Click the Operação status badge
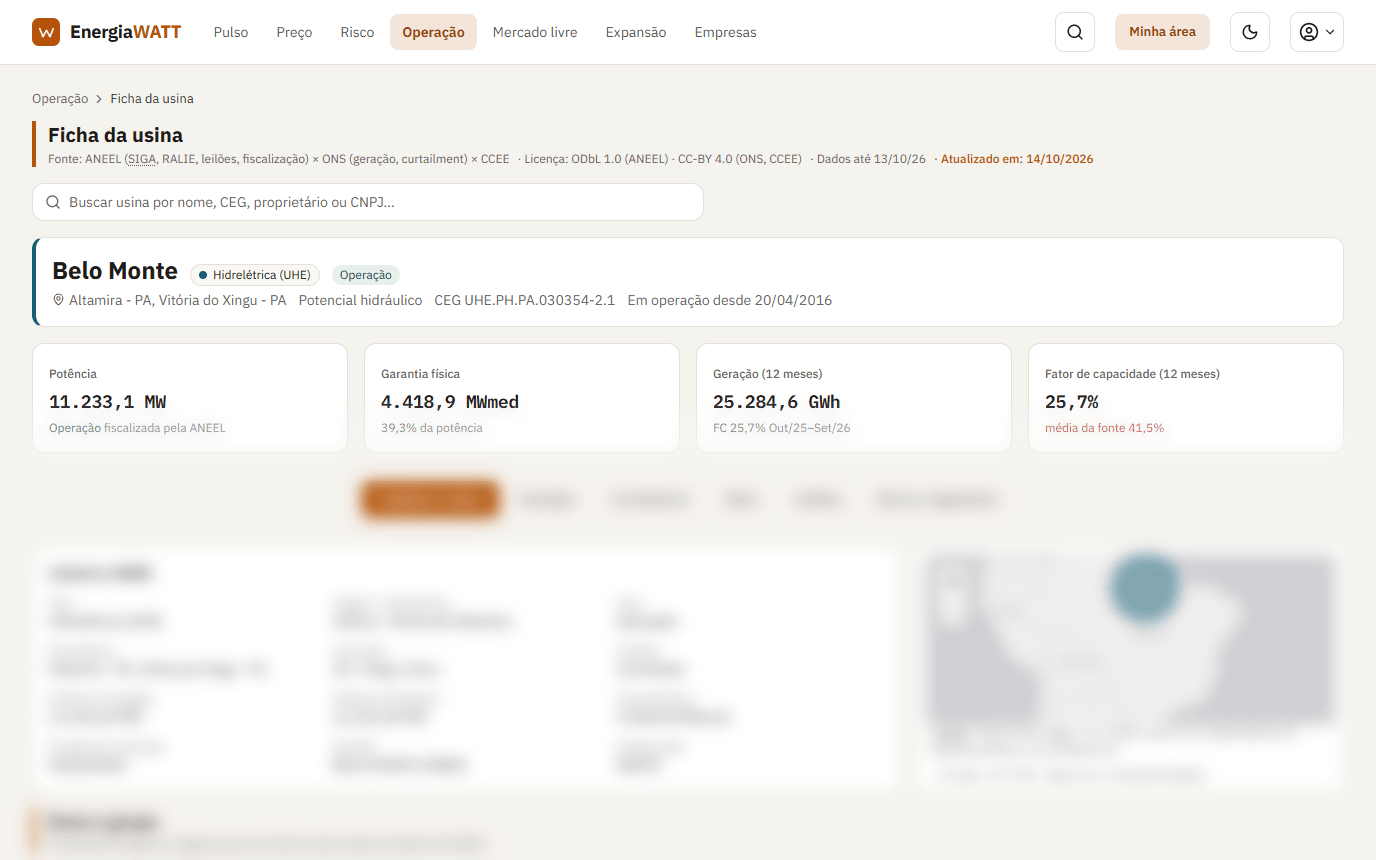Screen dimensions: 1376x860 pyautogui.click(x=365, y=275)
